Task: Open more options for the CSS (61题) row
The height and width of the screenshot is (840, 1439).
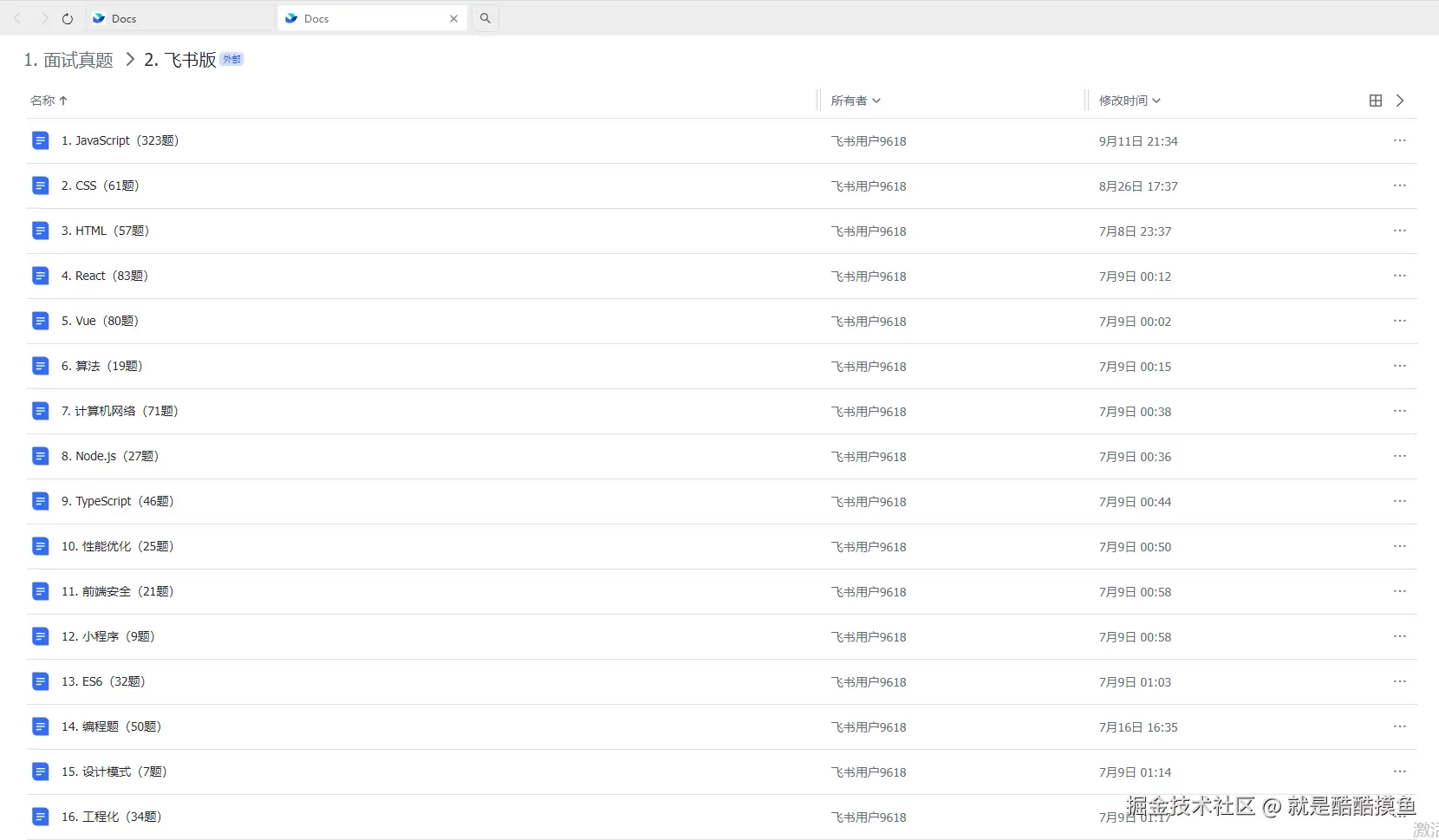Action: click(1399, 186)
